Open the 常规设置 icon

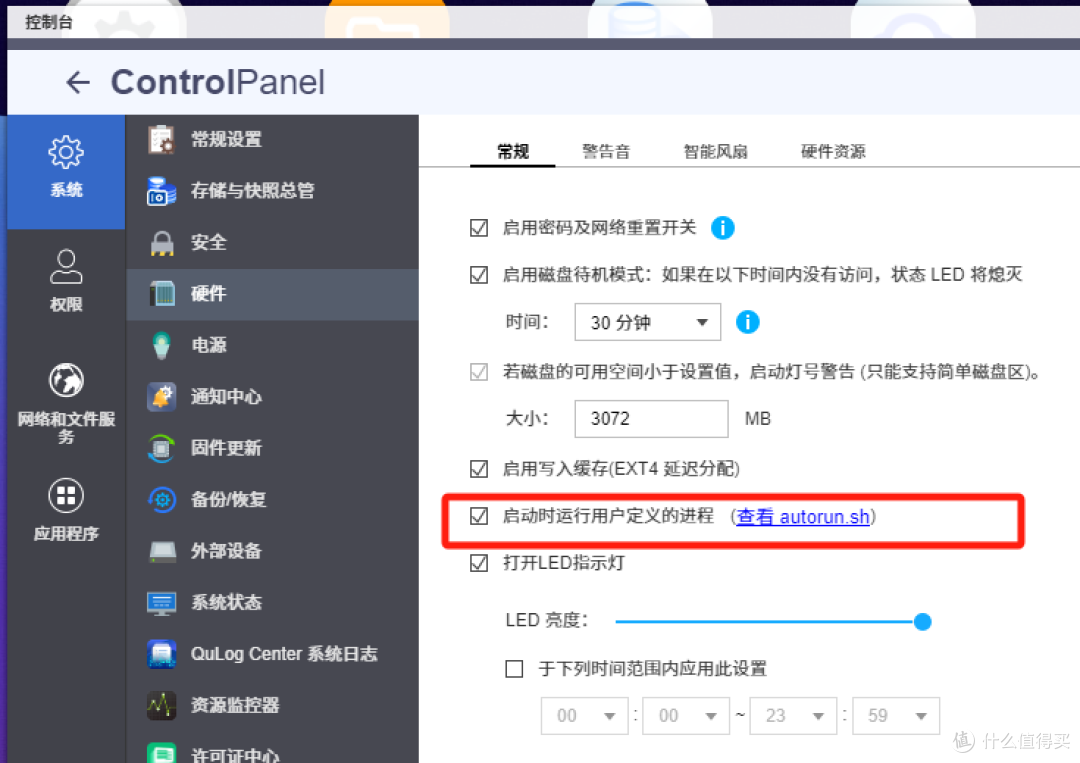[162, 140]
